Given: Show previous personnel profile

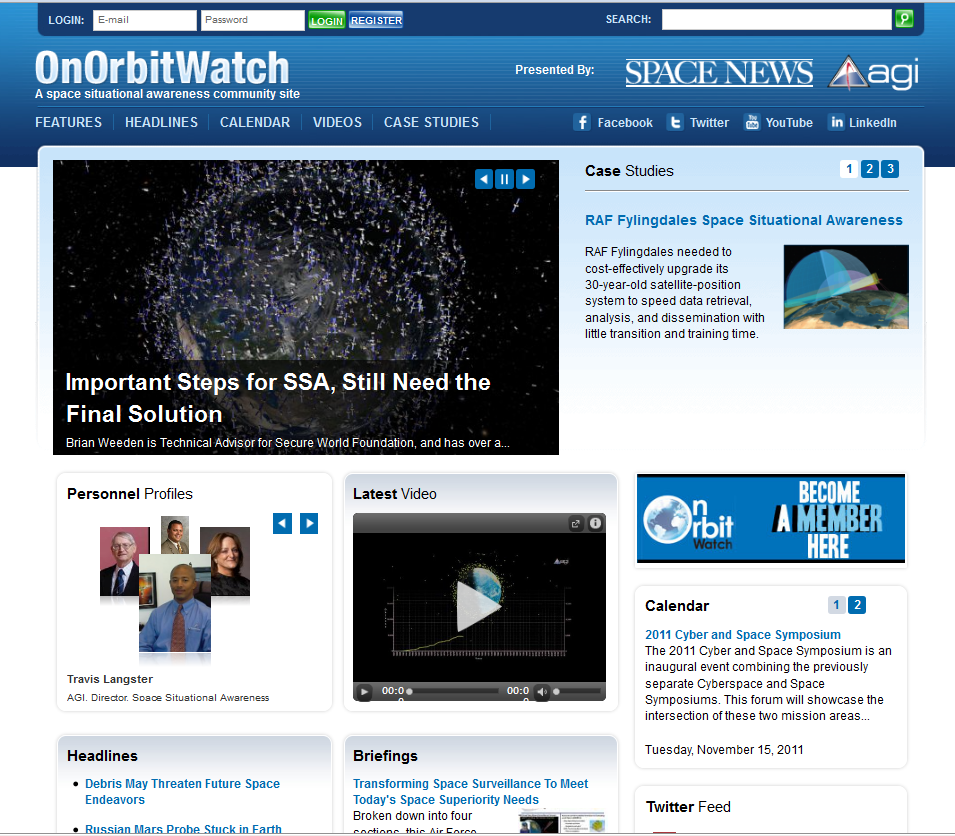Looking at the screenshot, I should coord(282,523).
